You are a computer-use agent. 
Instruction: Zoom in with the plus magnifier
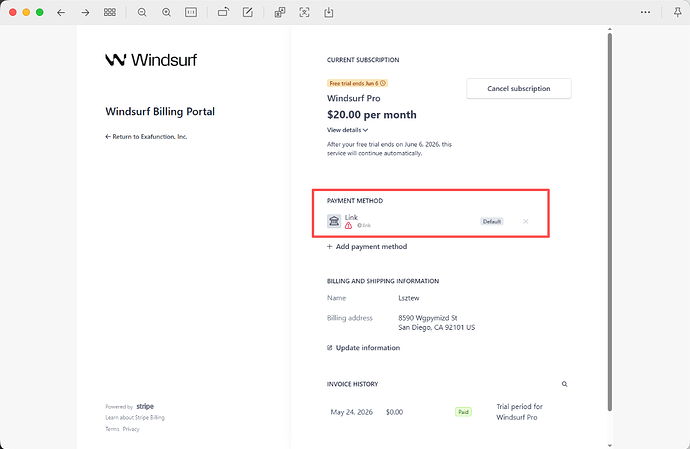click(166, 12)
